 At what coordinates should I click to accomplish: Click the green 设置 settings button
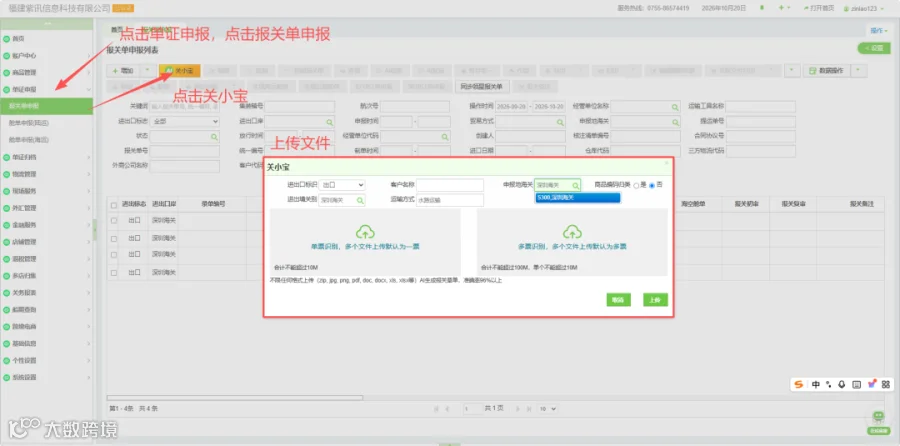[874, 49]
